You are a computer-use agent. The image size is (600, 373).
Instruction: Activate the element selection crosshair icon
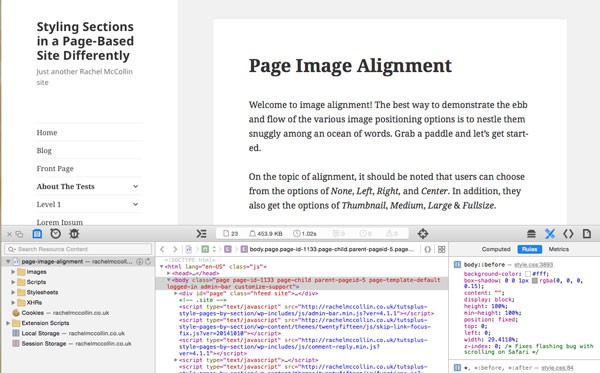click(x=423, y=234)
